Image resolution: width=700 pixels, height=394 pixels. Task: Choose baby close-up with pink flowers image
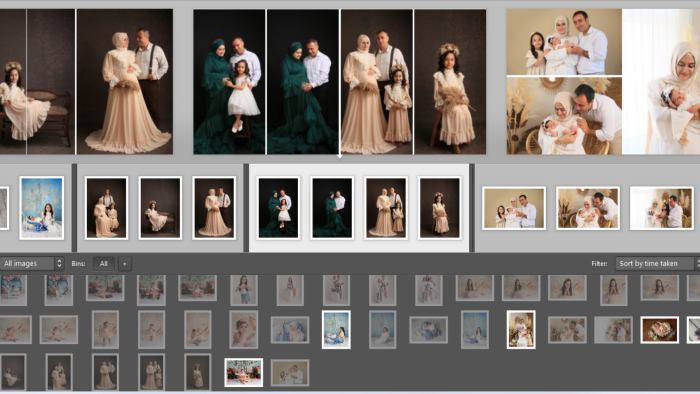click(x=243, y=330)
